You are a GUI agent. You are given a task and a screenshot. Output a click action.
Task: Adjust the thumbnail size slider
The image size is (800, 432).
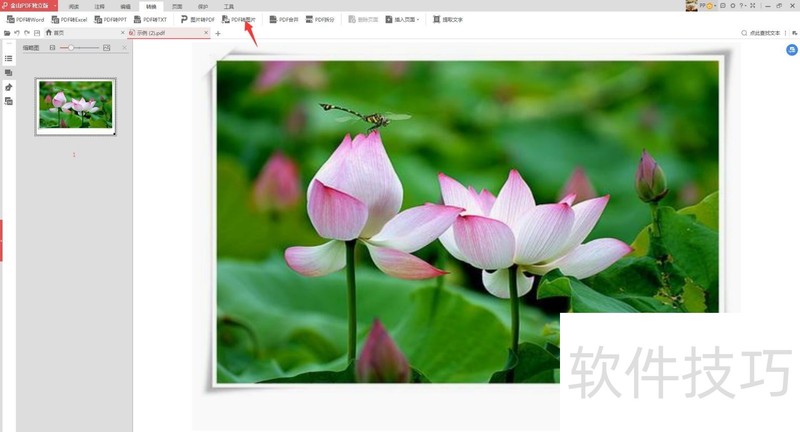point(79,47)
